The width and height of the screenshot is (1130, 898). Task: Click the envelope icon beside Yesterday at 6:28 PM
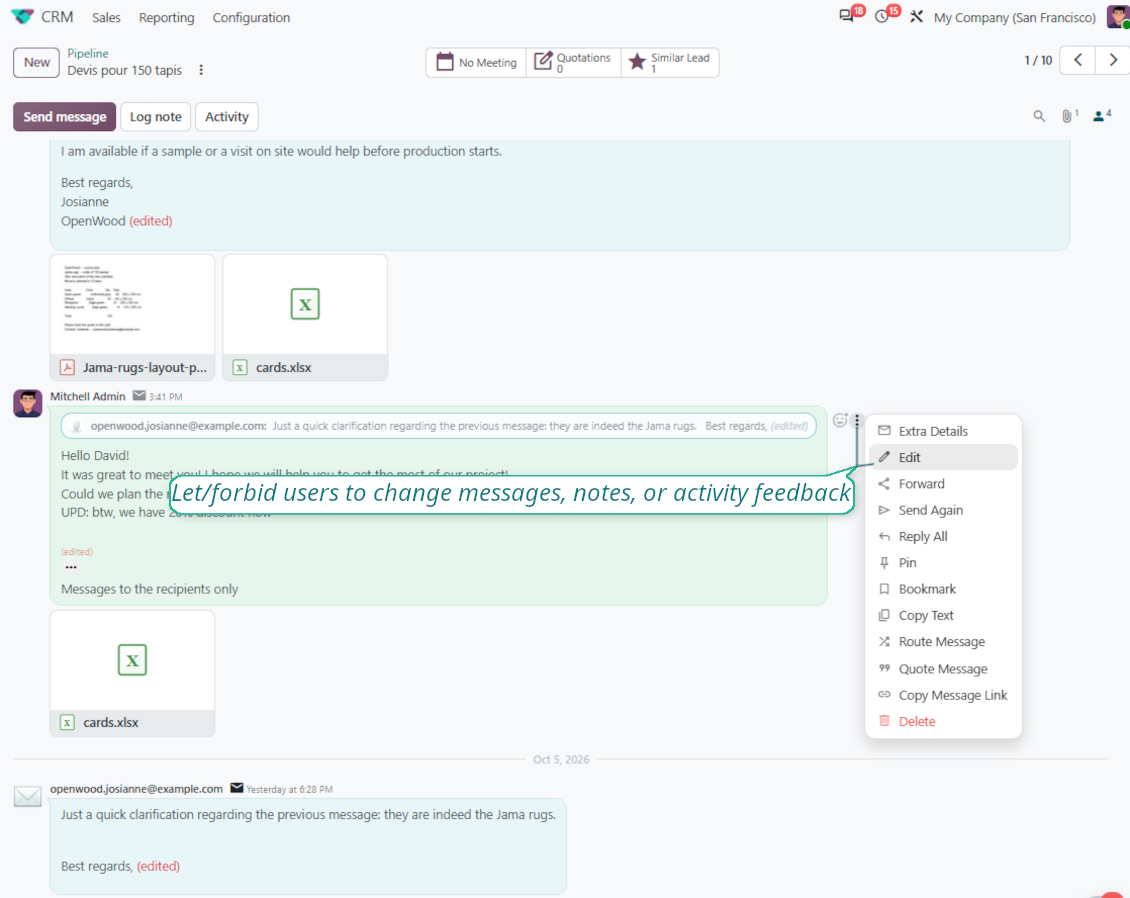point(236,788)
